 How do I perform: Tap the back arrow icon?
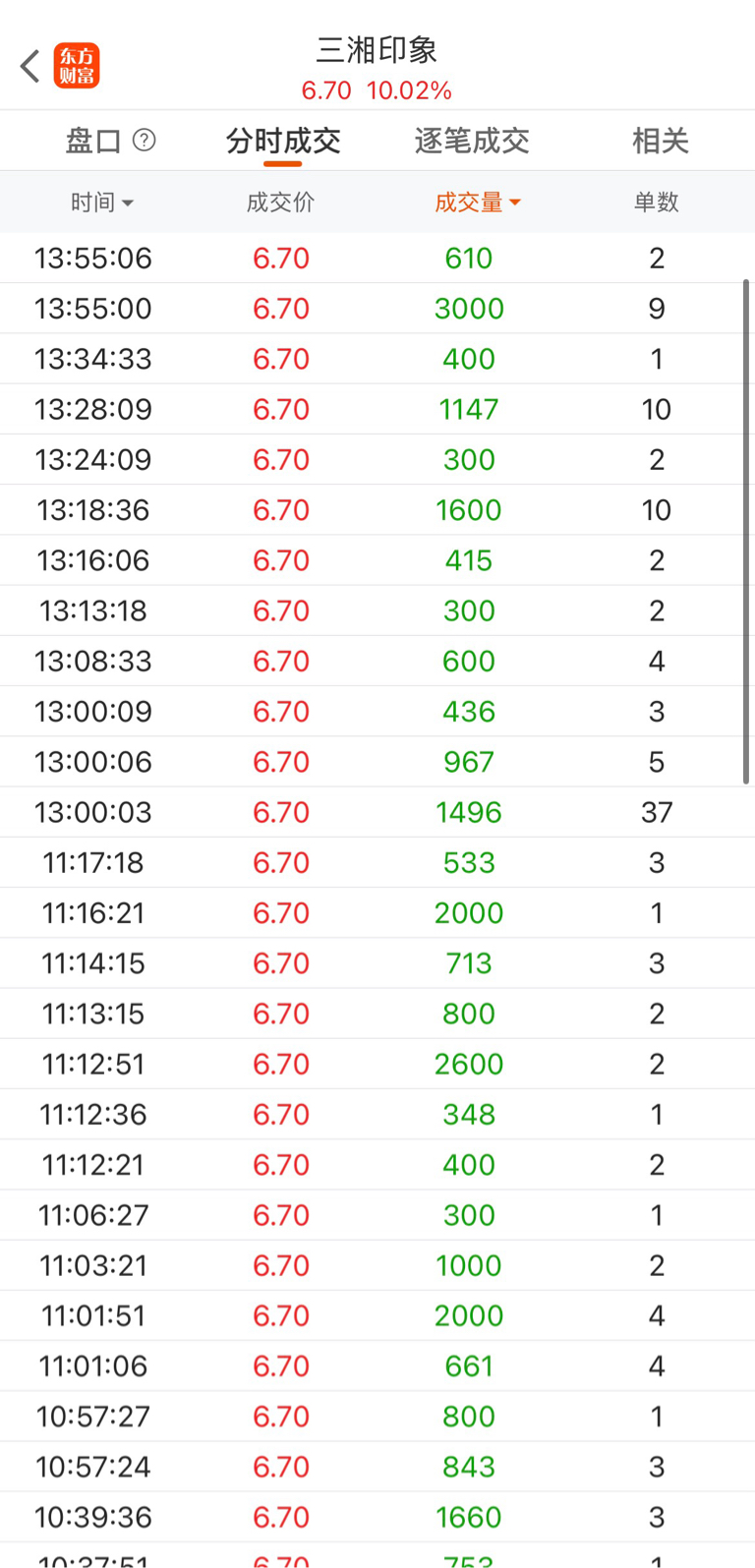click(x=29, y=67)
